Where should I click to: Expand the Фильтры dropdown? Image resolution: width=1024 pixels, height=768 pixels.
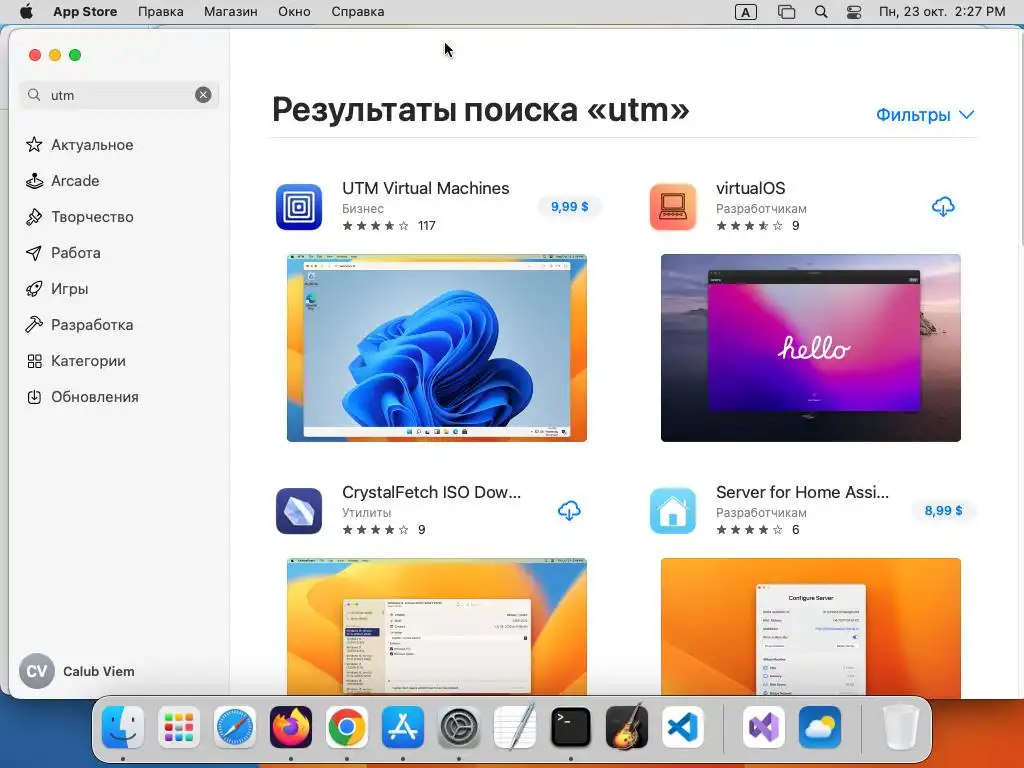(x=925, y=115)
